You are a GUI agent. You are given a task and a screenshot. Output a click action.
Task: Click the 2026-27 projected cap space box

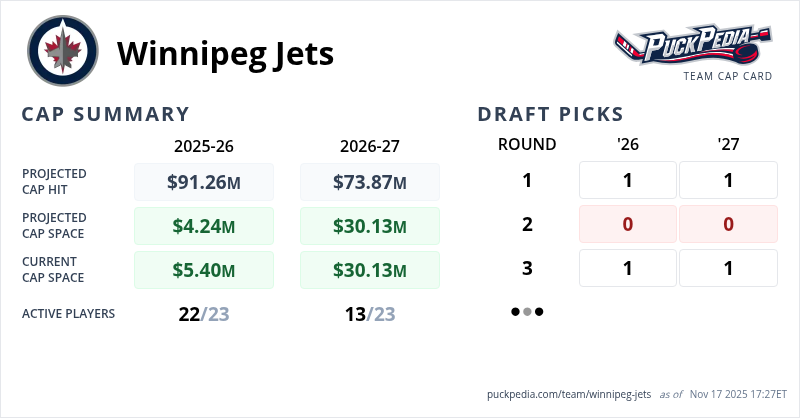pos(369,226)
